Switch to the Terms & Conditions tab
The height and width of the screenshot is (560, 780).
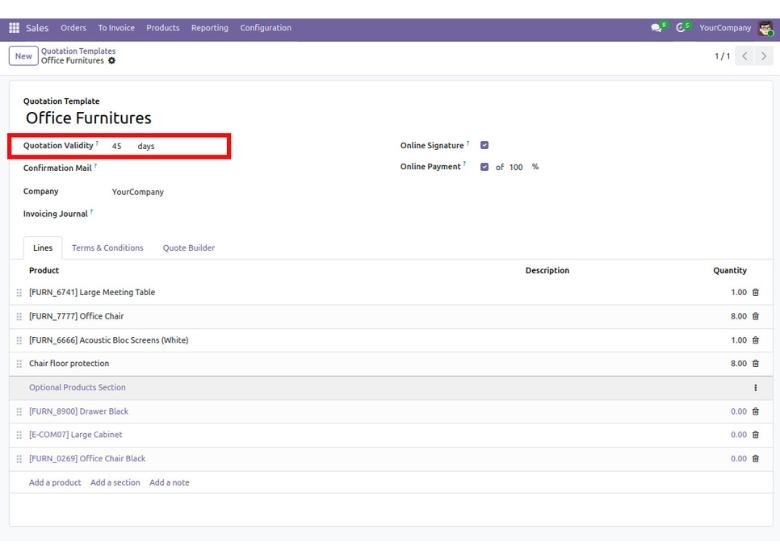tap(107, 248)
